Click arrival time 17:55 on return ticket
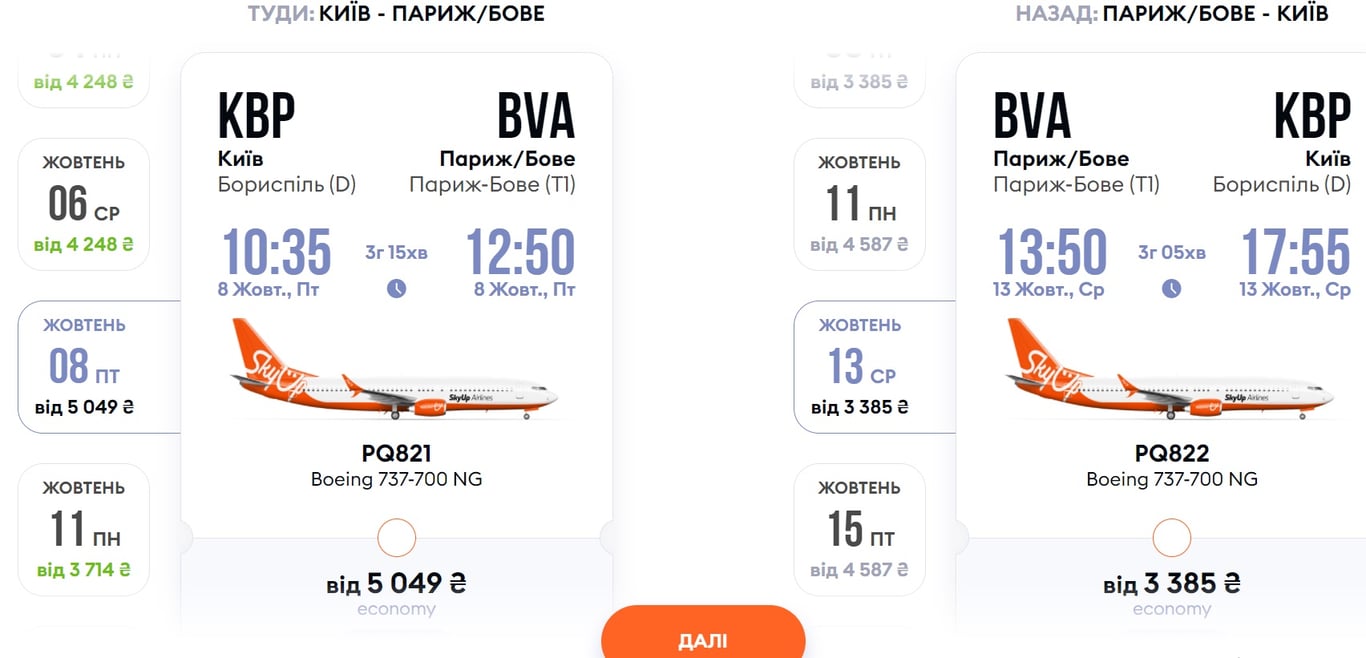 [1295, 252]
